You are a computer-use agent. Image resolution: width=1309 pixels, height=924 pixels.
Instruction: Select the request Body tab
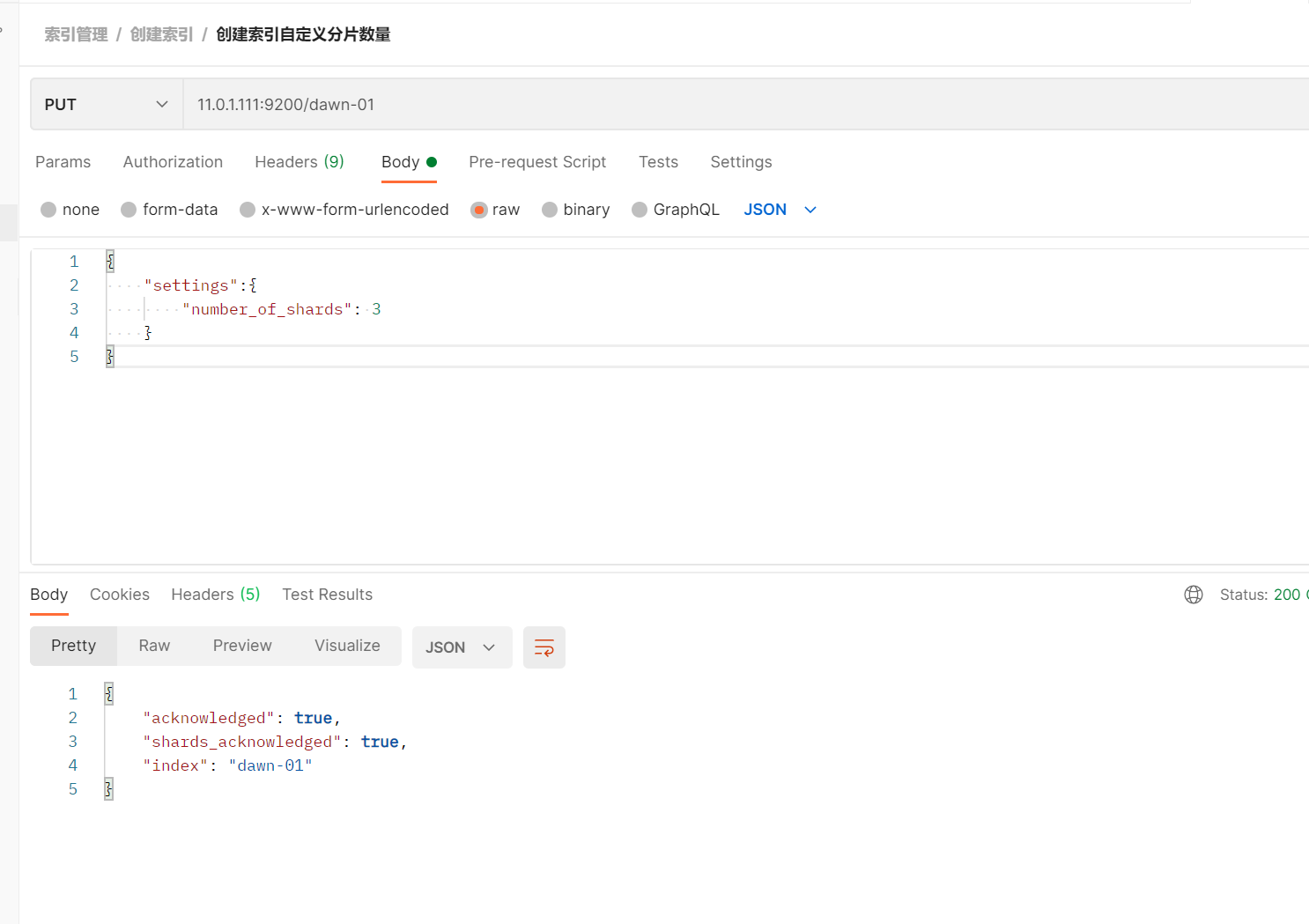[409, 162]
